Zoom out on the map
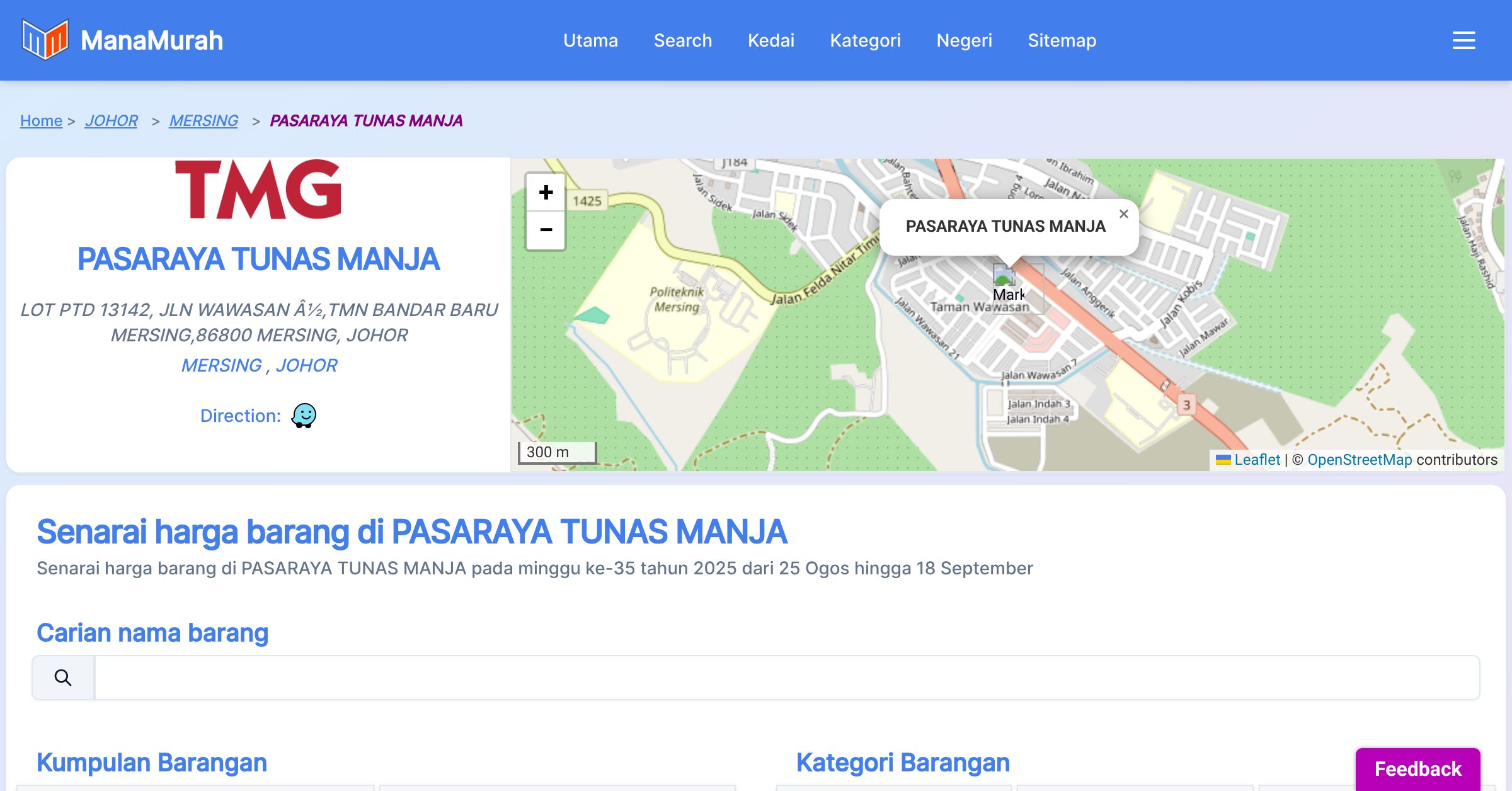This screenshot has height=791, width=1512. tap(546, 230)
